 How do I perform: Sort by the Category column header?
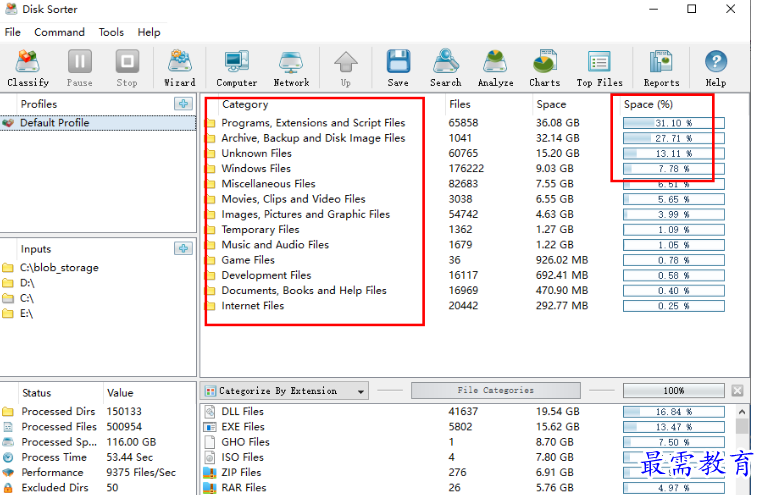point(245,104)
